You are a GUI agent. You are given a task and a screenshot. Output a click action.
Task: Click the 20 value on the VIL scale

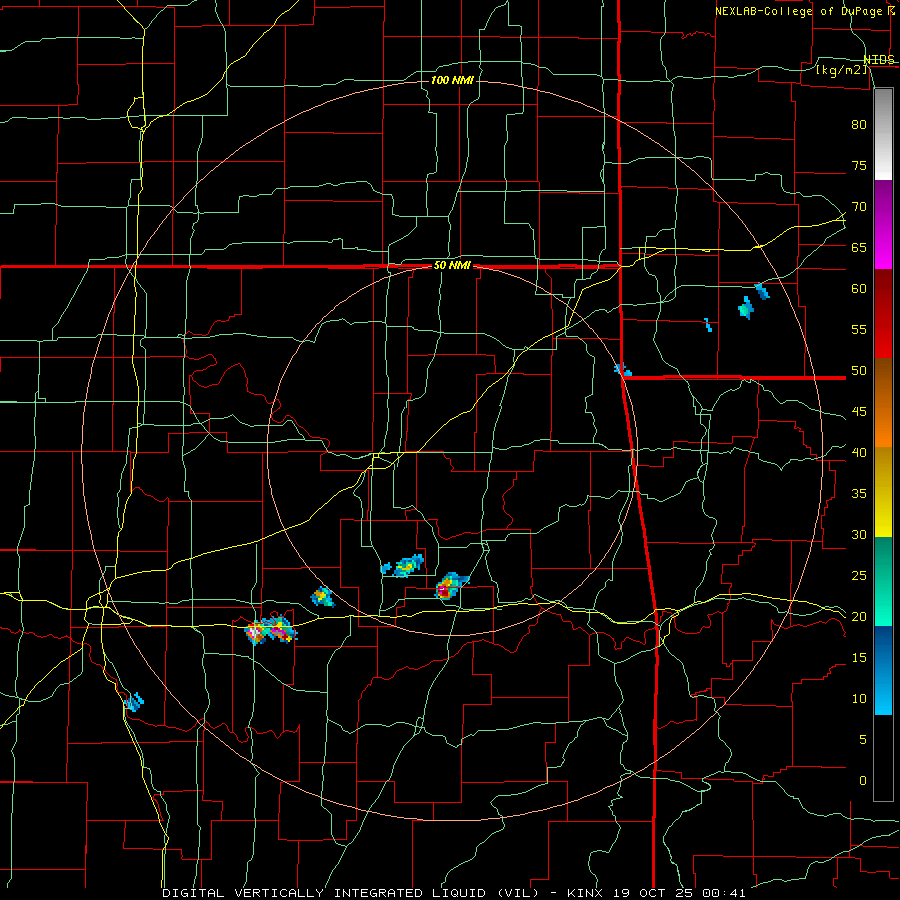(859, 617)
